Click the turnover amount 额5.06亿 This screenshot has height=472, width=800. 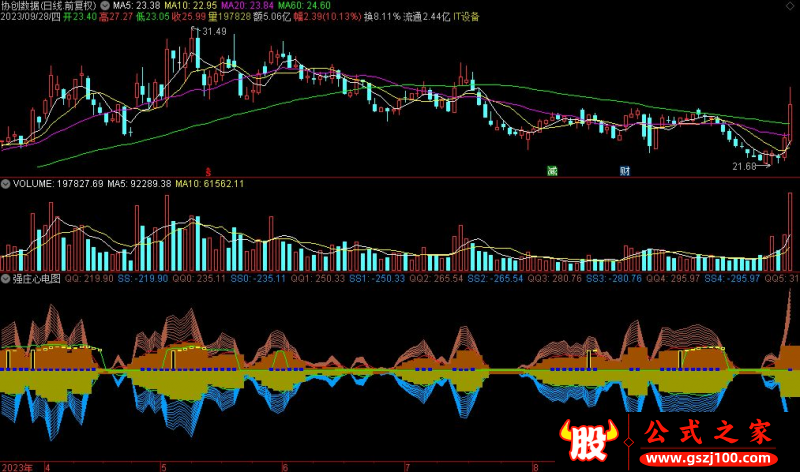pyautogui.click(x=272, y=17)
